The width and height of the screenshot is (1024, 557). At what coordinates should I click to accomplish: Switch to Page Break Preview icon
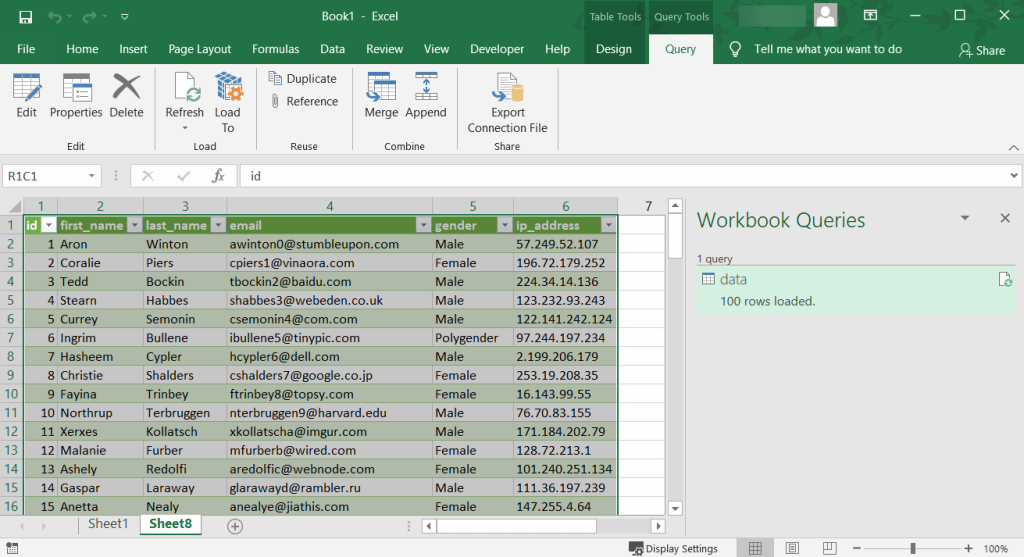click(829, 549)
